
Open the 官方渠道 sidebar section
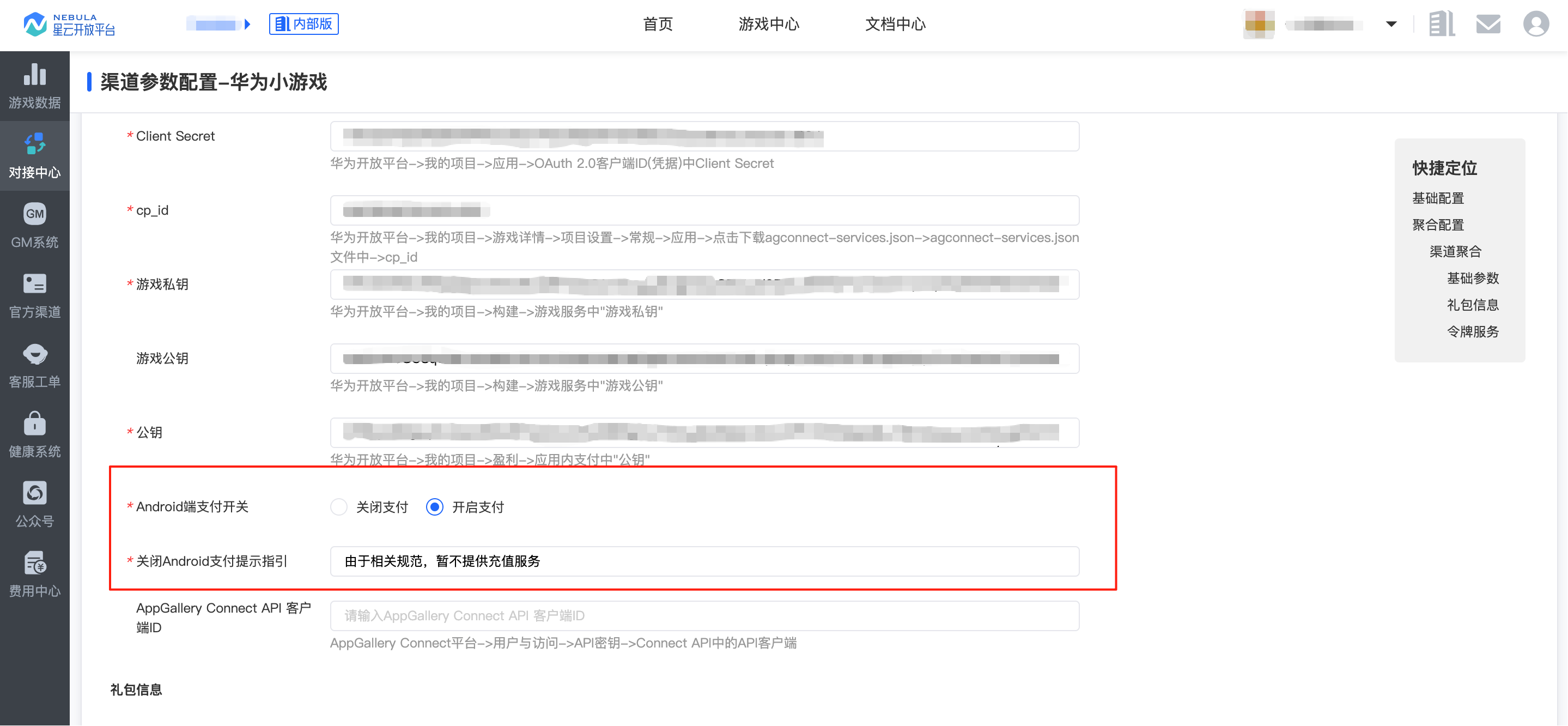(35, 295)
